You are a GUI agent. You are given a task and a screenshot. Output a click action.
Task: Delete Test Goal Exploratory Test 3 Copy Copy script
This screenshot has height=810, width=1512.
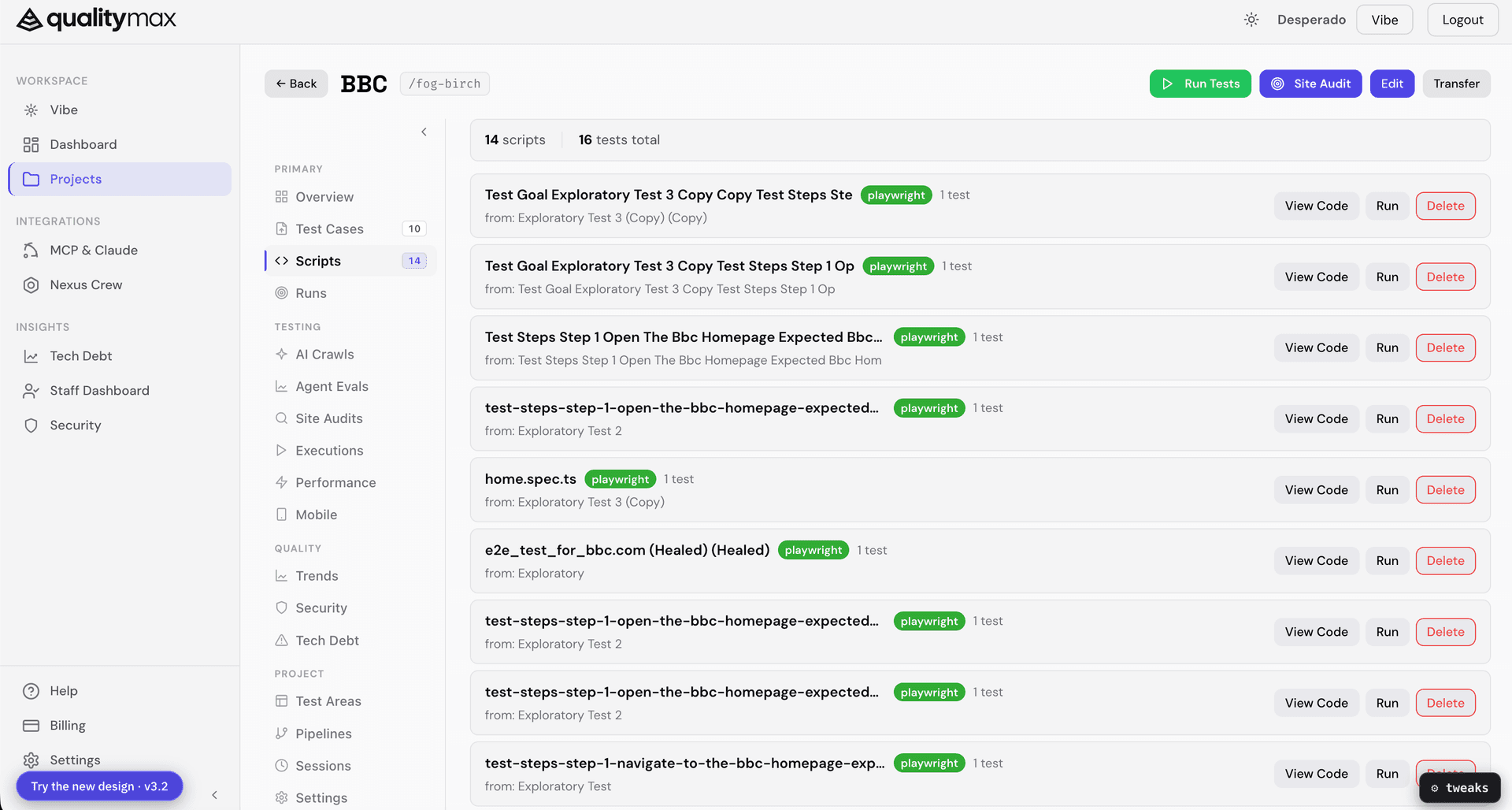[x=1445, y=206]
